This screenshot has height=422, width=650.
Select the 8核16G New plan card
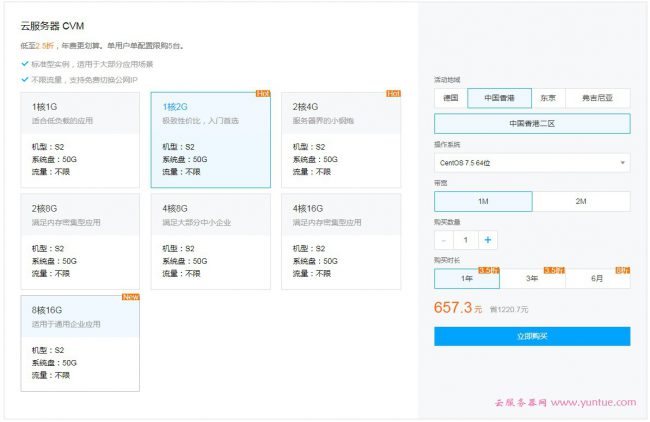tap(80, 342)
